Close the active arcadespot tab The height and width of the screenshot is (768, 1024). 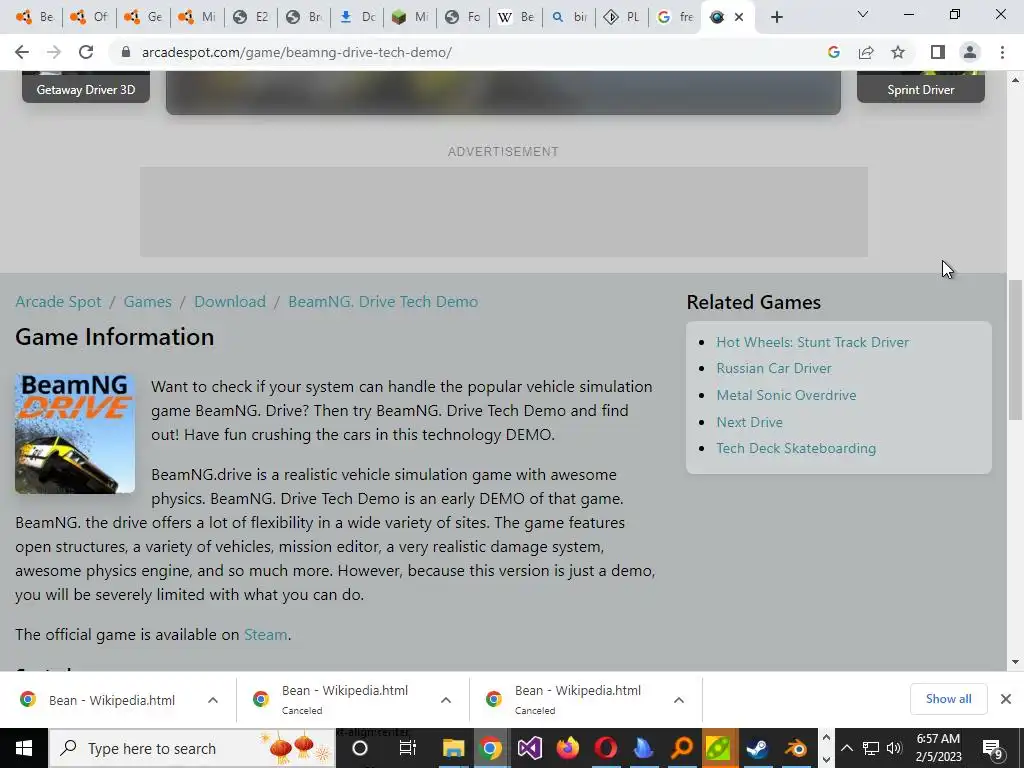pyautogui.click(x=739, y=17)
